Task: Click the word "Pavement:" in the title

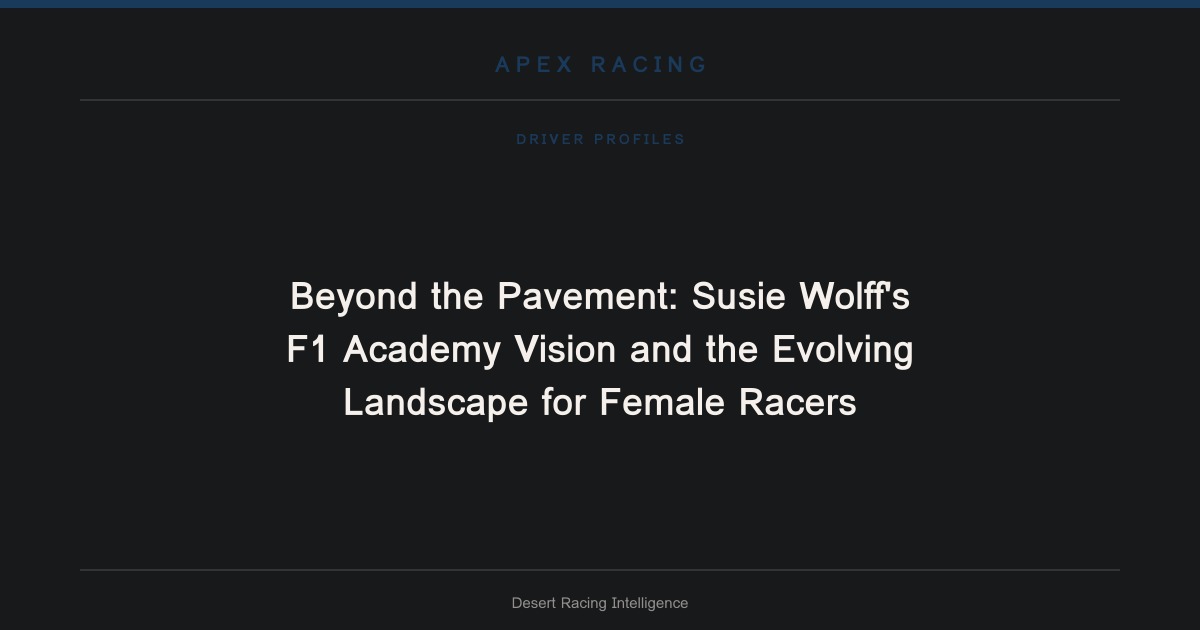Action: tap(589, 297)
